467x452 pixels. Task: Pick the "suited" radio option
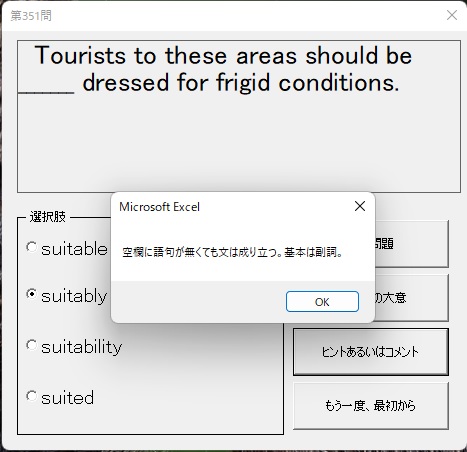tap(31, 396)
